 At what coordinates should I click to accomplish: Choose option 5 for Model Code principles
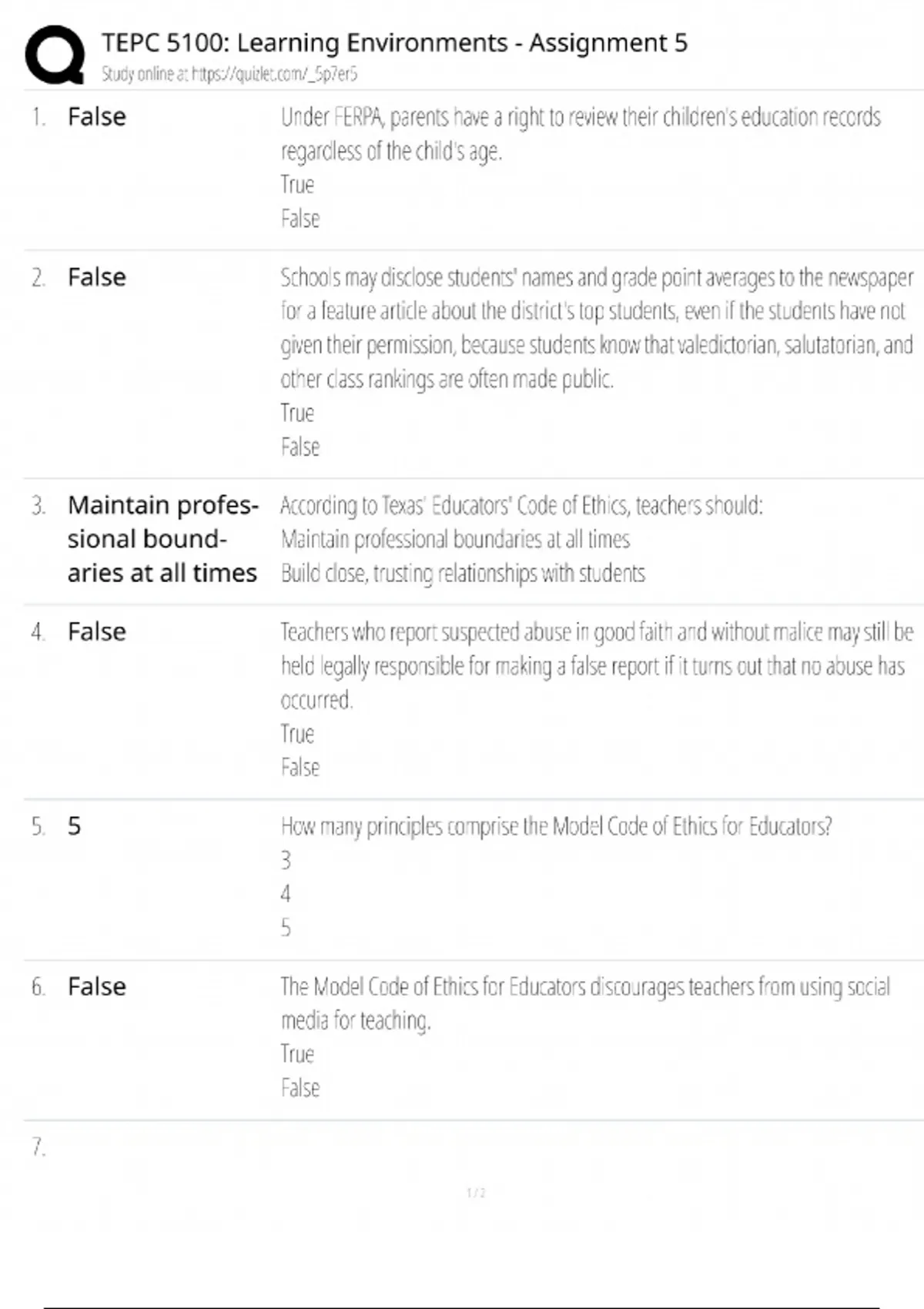286,927
